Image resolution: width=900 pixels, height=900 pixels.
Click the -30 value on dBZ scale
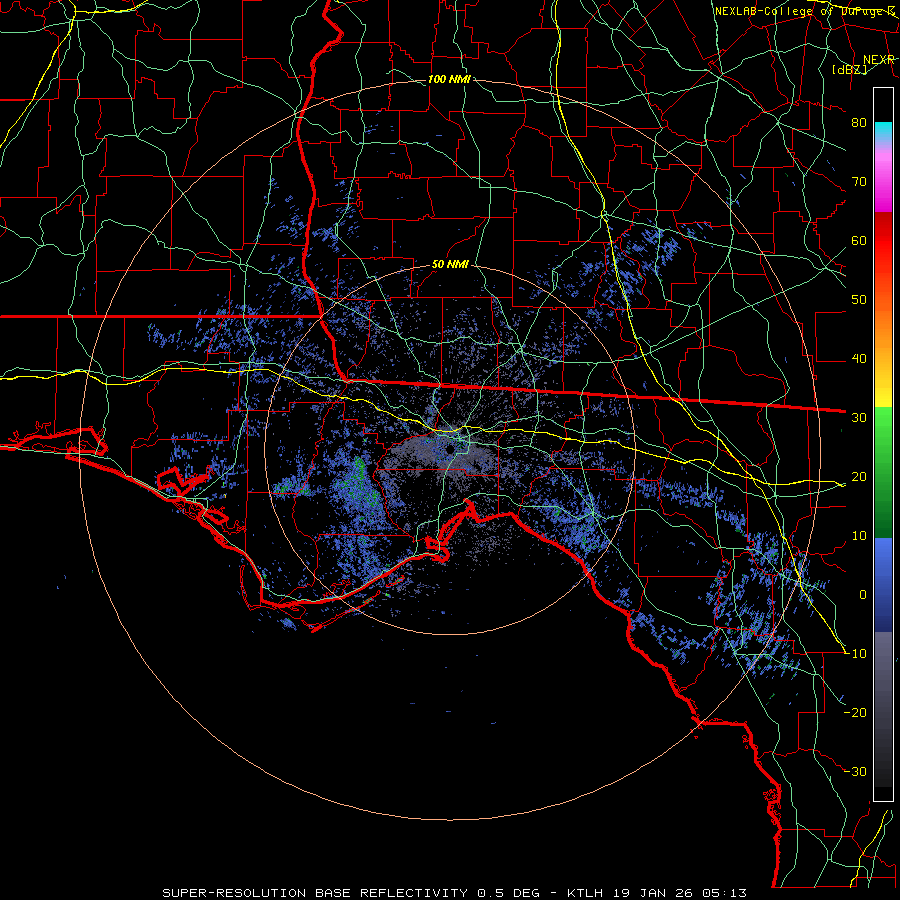point(855,772)
